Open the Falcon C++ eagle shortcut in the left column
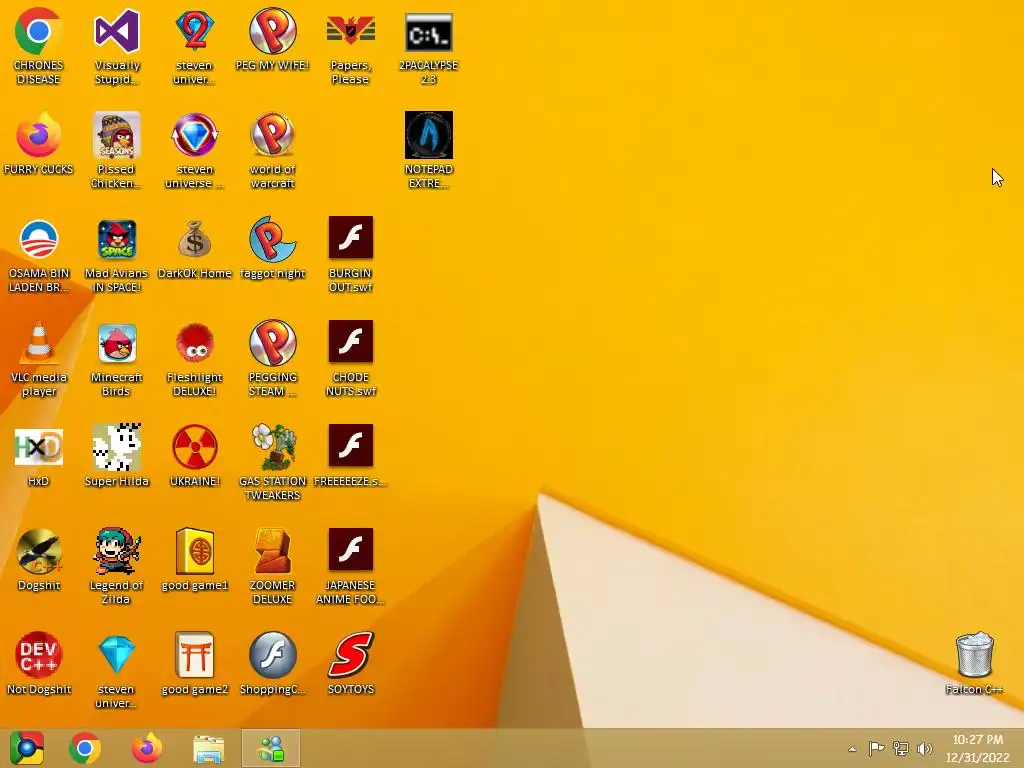 [39, 551]
